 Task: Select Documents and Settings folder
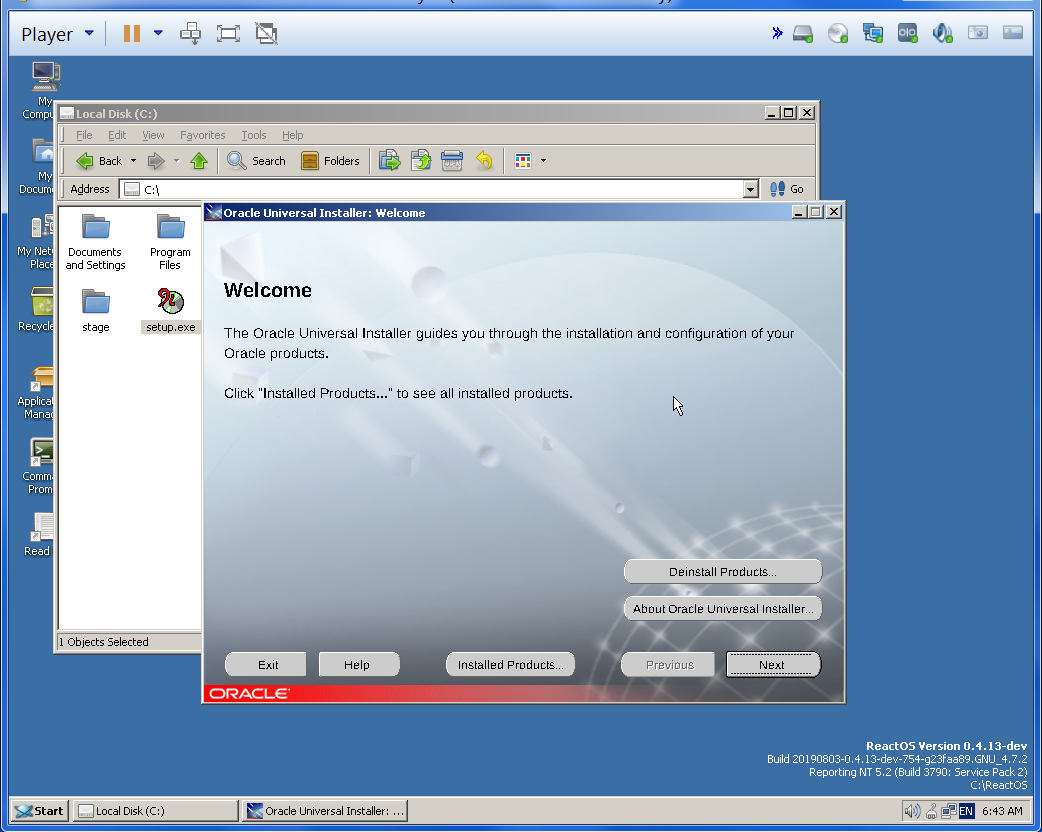95,241
